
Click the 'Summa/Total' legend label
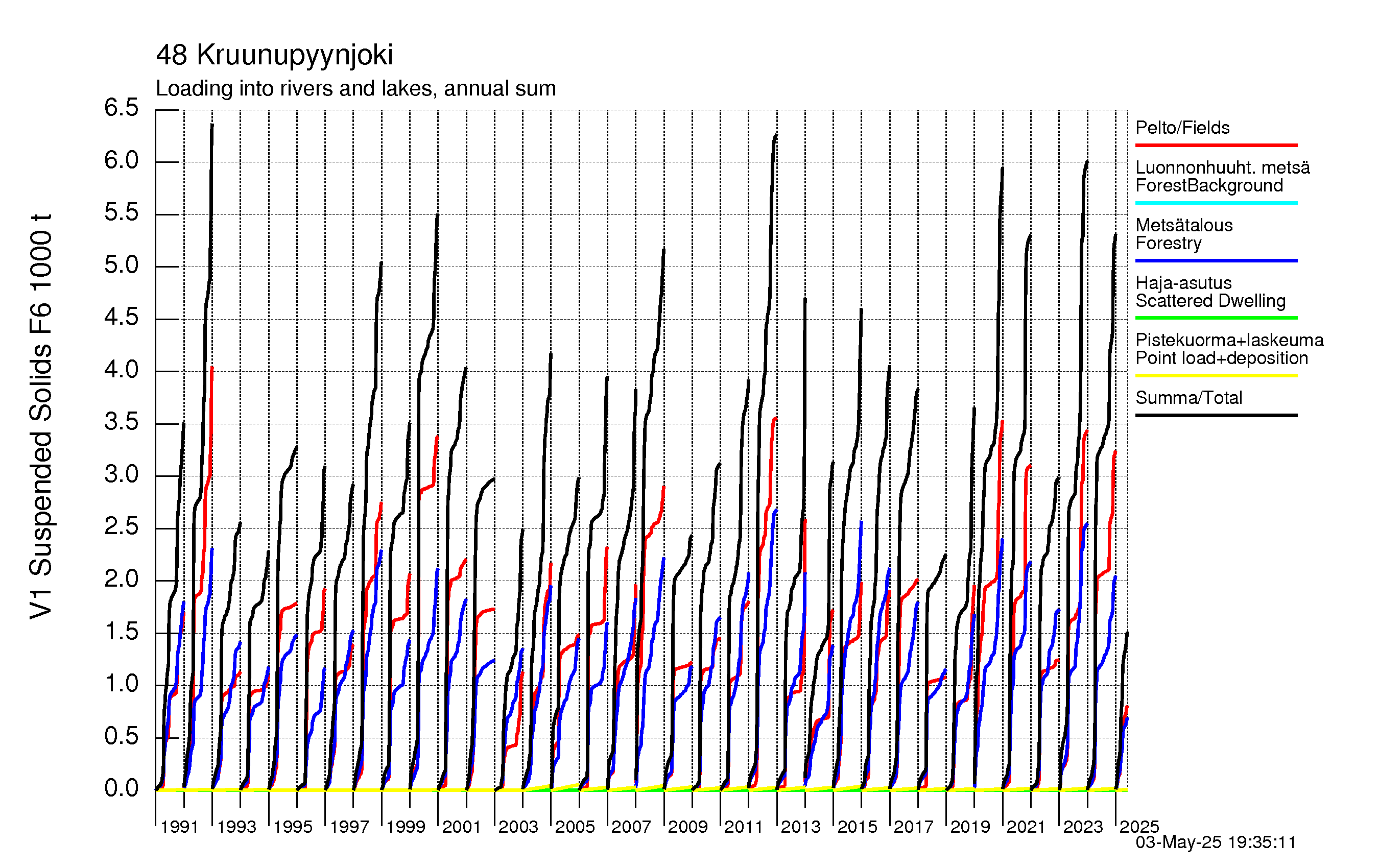pyautogui.click(x=1189, y=397)
